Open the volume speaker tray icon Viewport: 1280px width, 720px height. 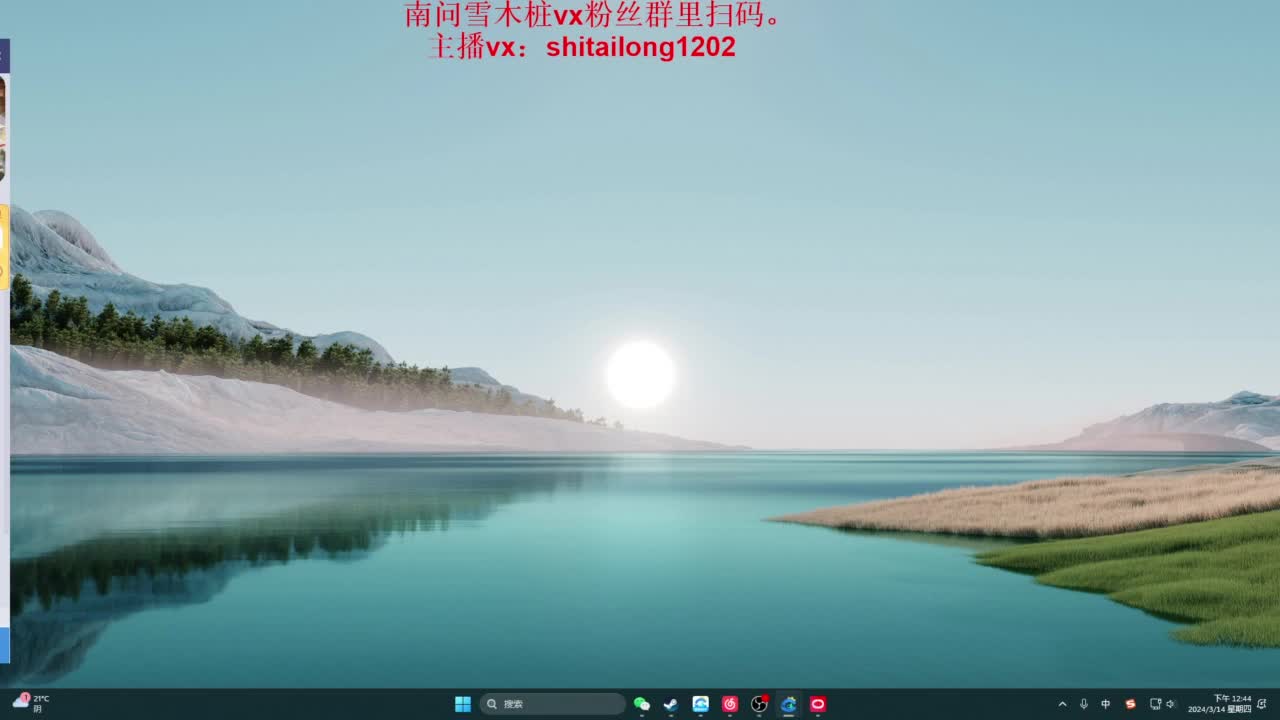(x=1170, y=704)
